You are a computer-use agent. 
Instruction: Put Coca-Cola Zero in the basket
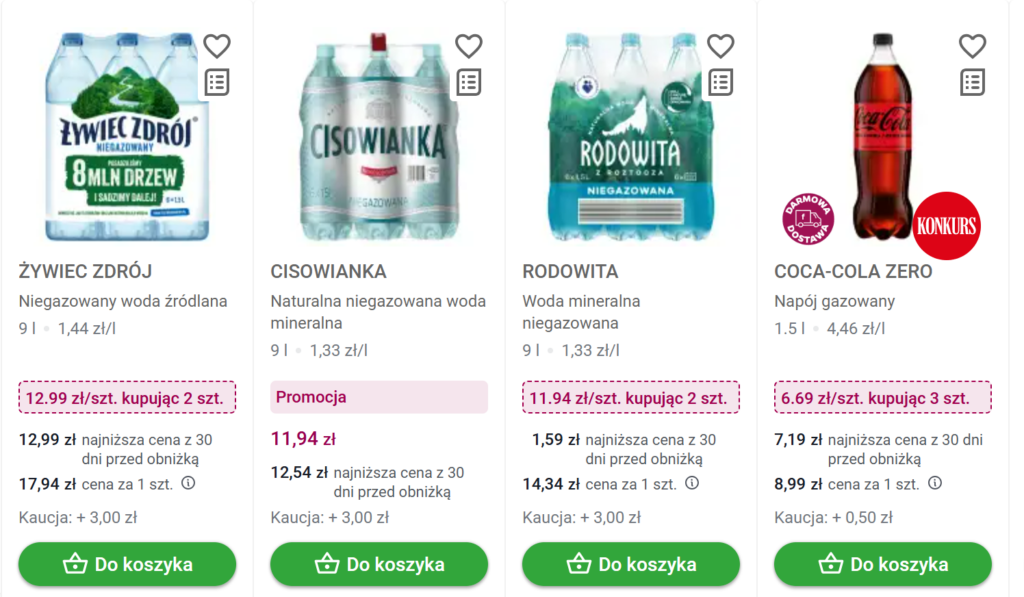[x=883, y=564]
